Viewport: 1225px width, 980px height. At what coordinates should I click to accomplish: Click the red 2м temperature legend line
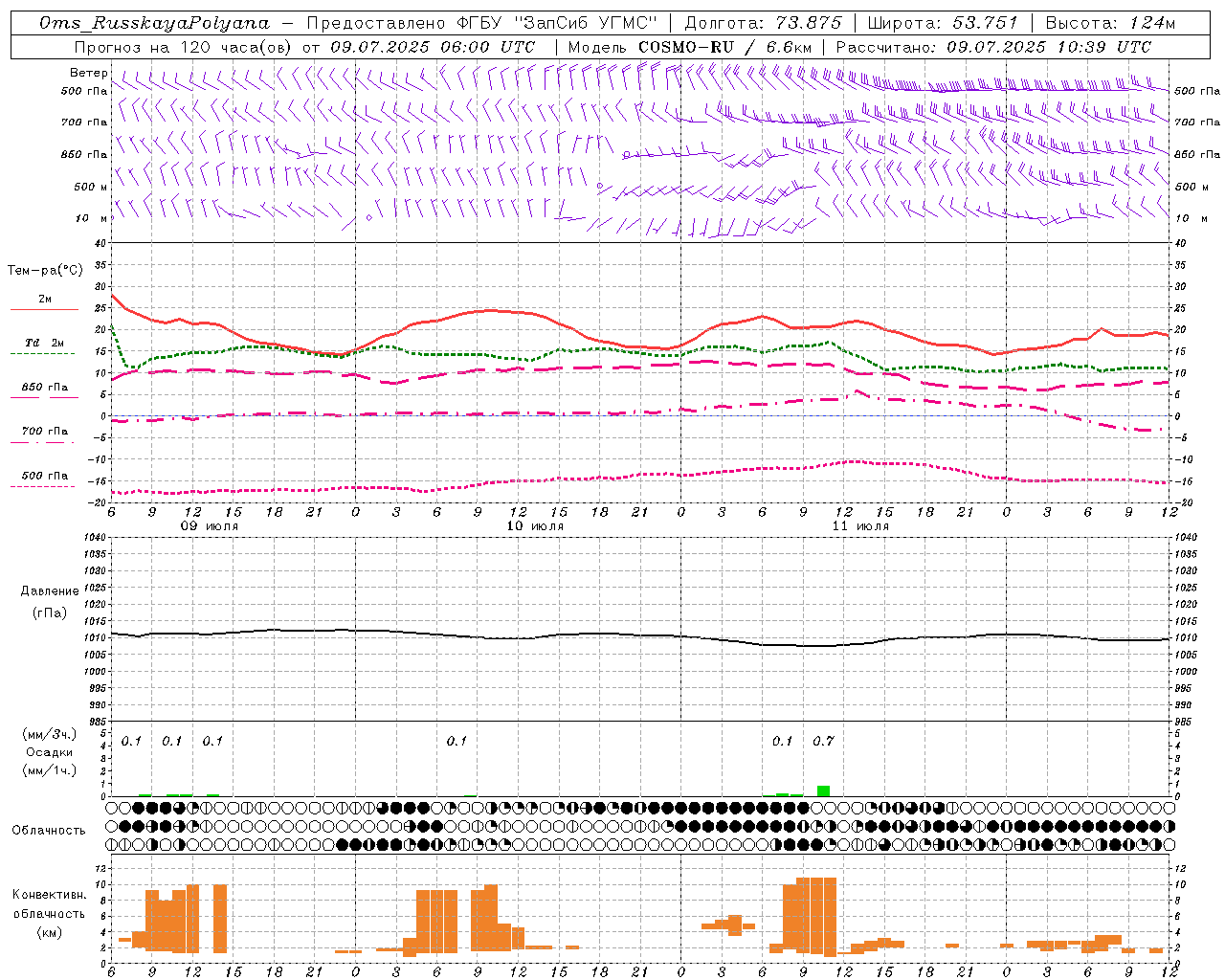coord(44,310)
